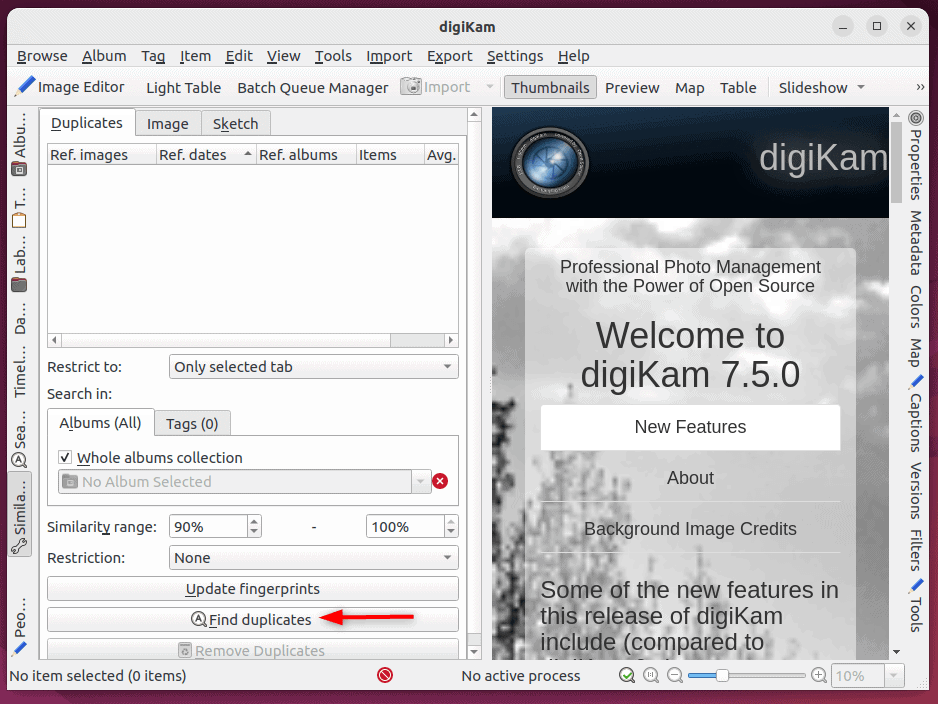Switch to Preview view
Screen dimensions: 938x704
(632, 87)
